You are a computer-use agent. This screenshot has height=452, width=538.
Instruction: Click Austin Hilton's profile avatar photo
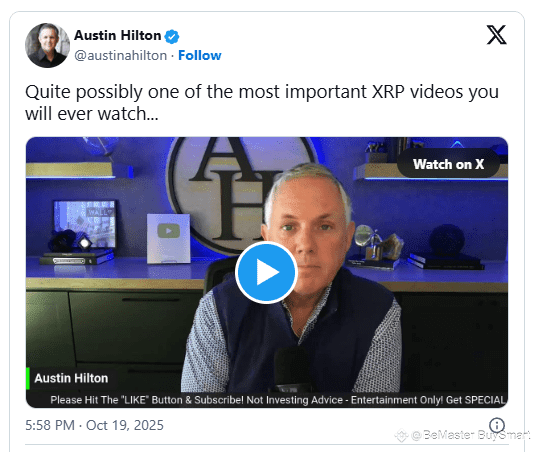47,45
